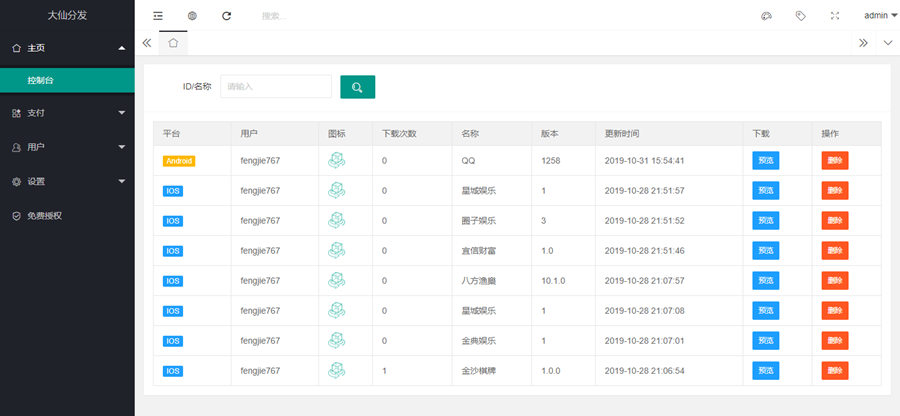Click the app icon in QQ row
The height and width of the screenshot is (416, 900).
(337, 160)
